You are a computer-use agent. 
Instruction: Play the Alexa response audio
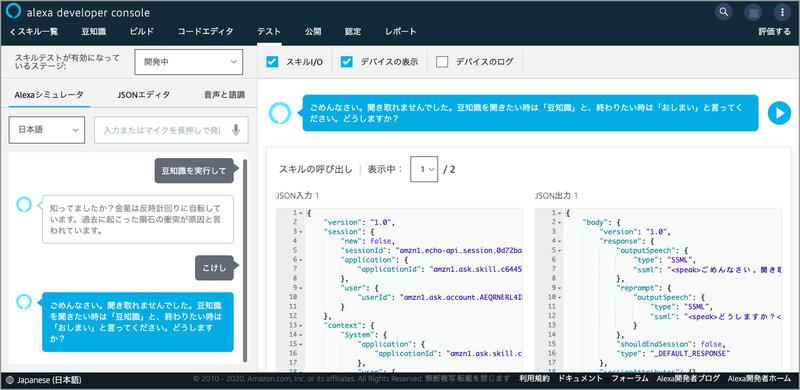779,113
